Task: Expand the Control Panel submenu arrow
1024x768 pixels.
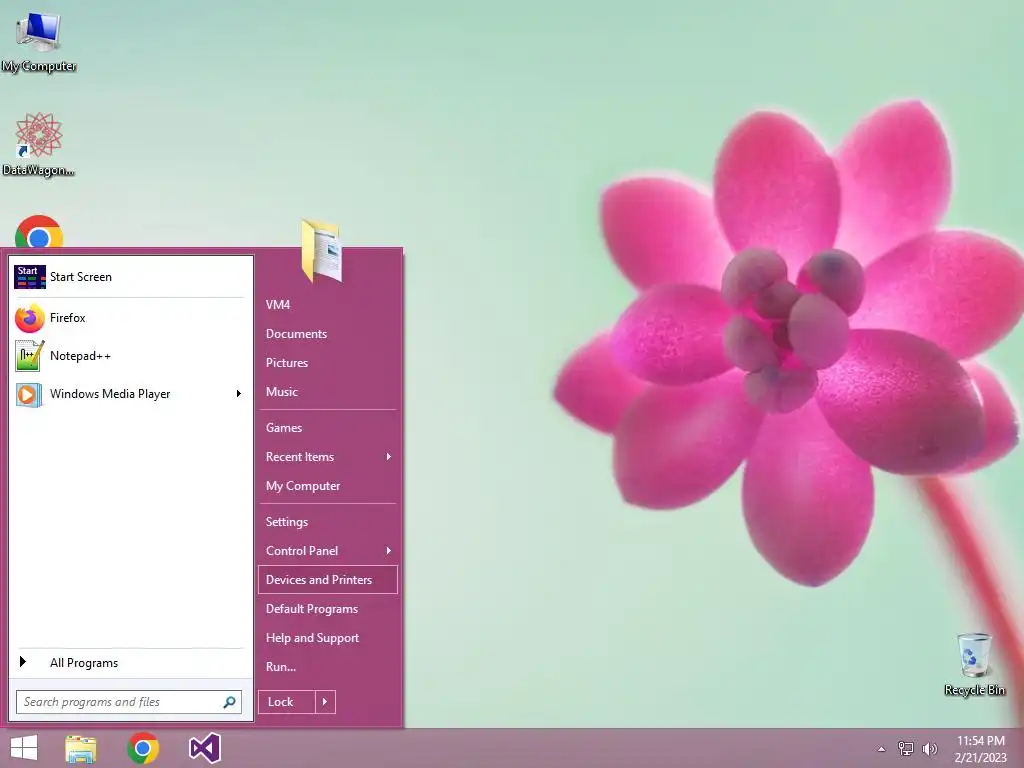Action: point(389,551)
